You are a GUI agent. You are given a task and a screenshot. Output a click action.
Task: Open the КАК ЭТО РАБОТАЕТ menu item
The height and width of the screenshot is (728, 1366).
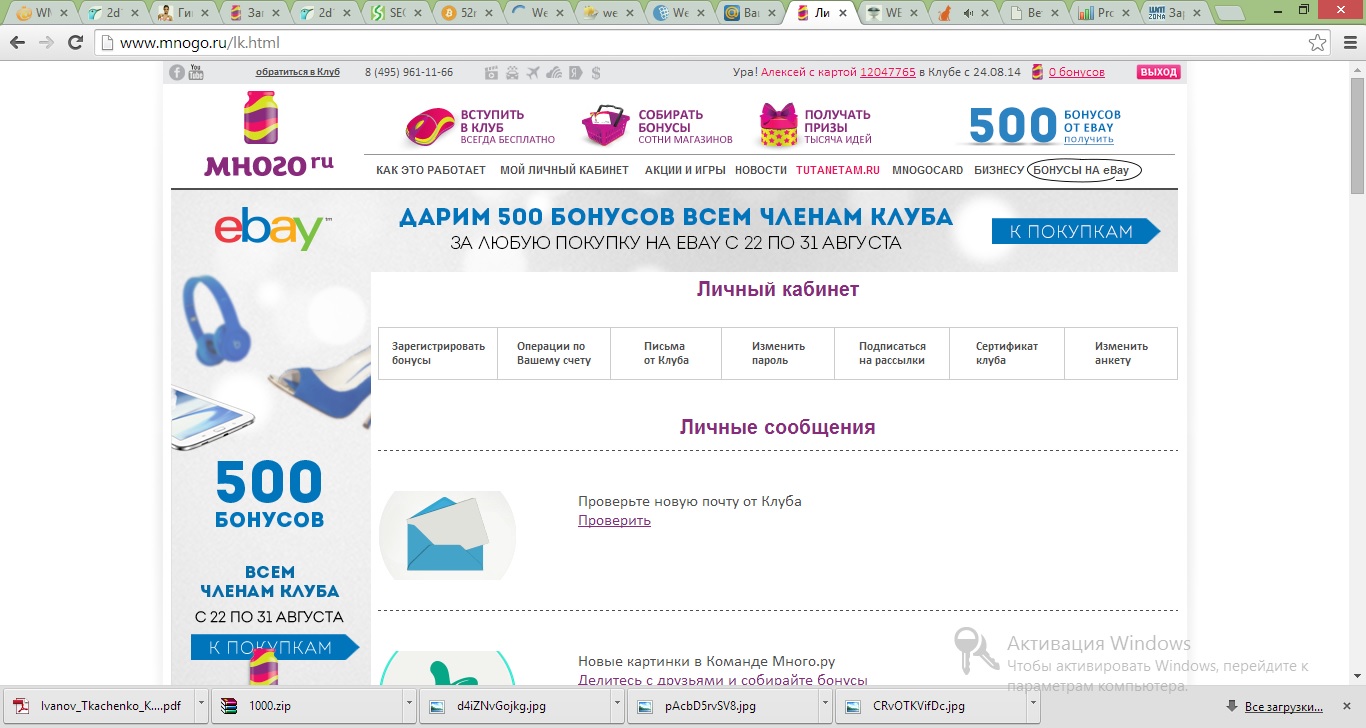431,170
